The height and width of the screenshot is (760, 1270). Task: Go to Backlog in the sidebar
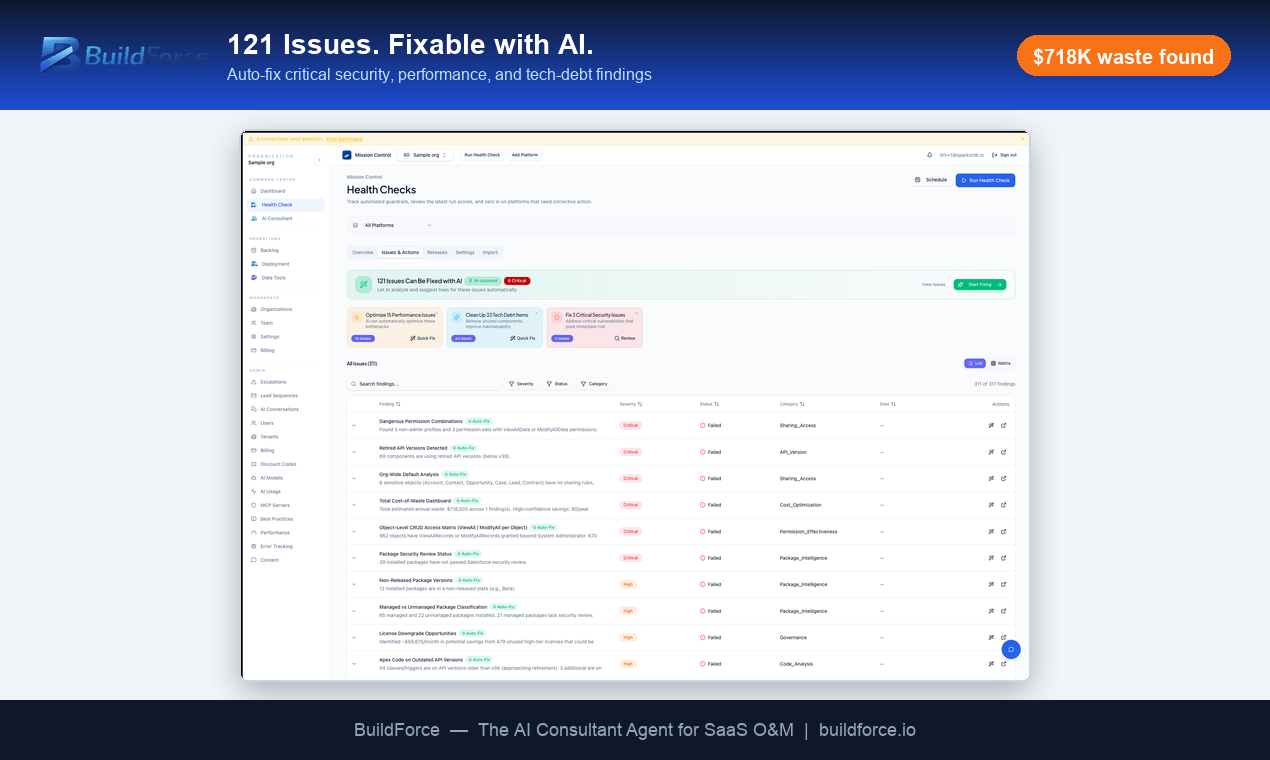click(x=269, y=250)
